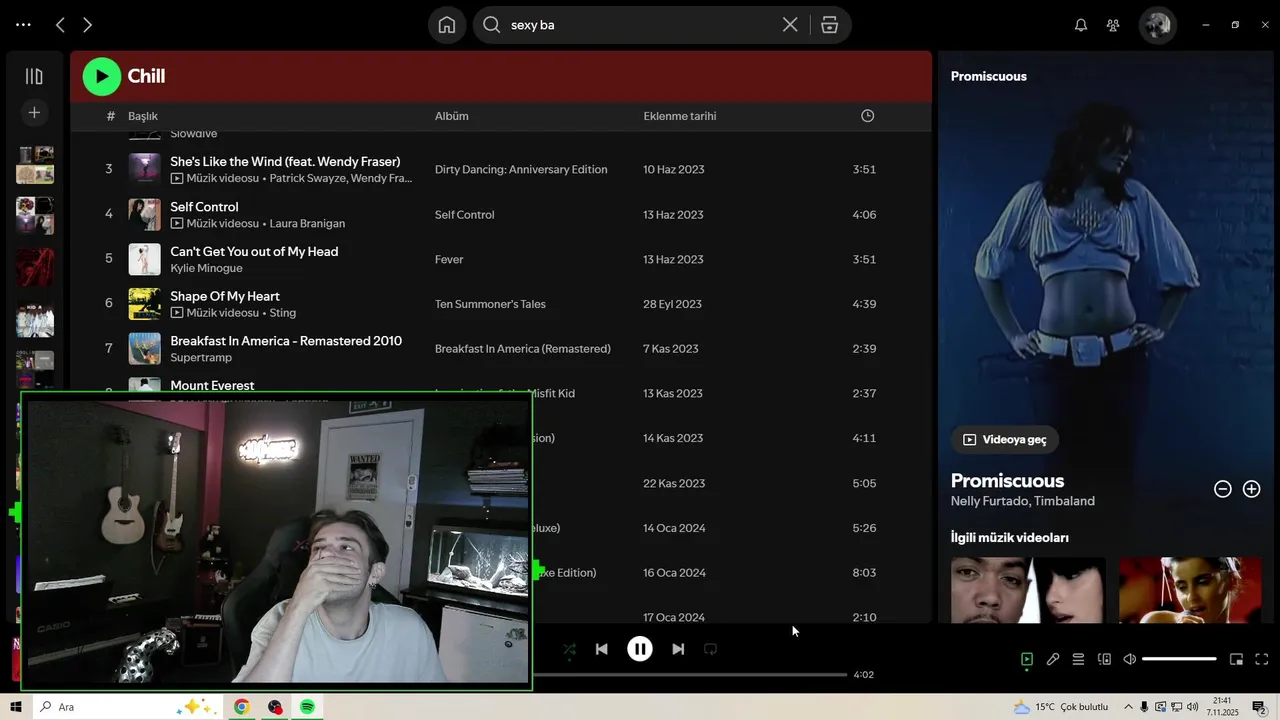Open Chrome from the taskbar
This screenshot has height=720, width=1280.
241,707
